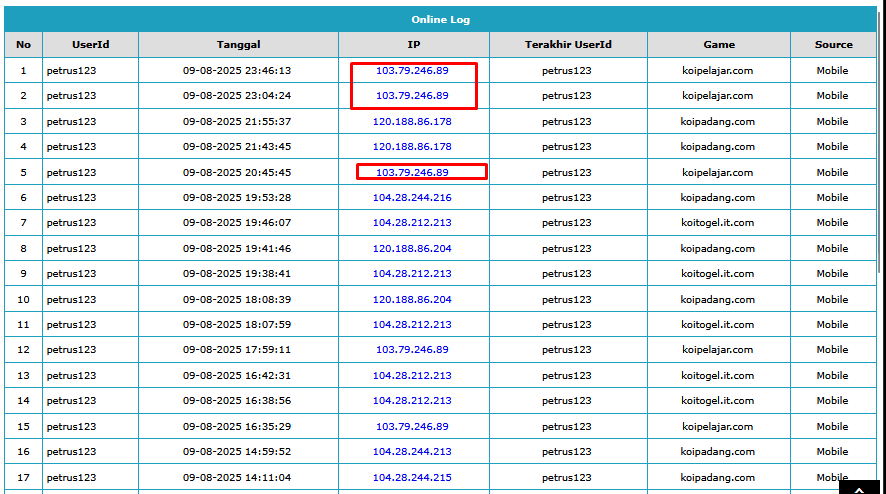Select timestamp 09-08-2025 14:11:04

[237, 478]
